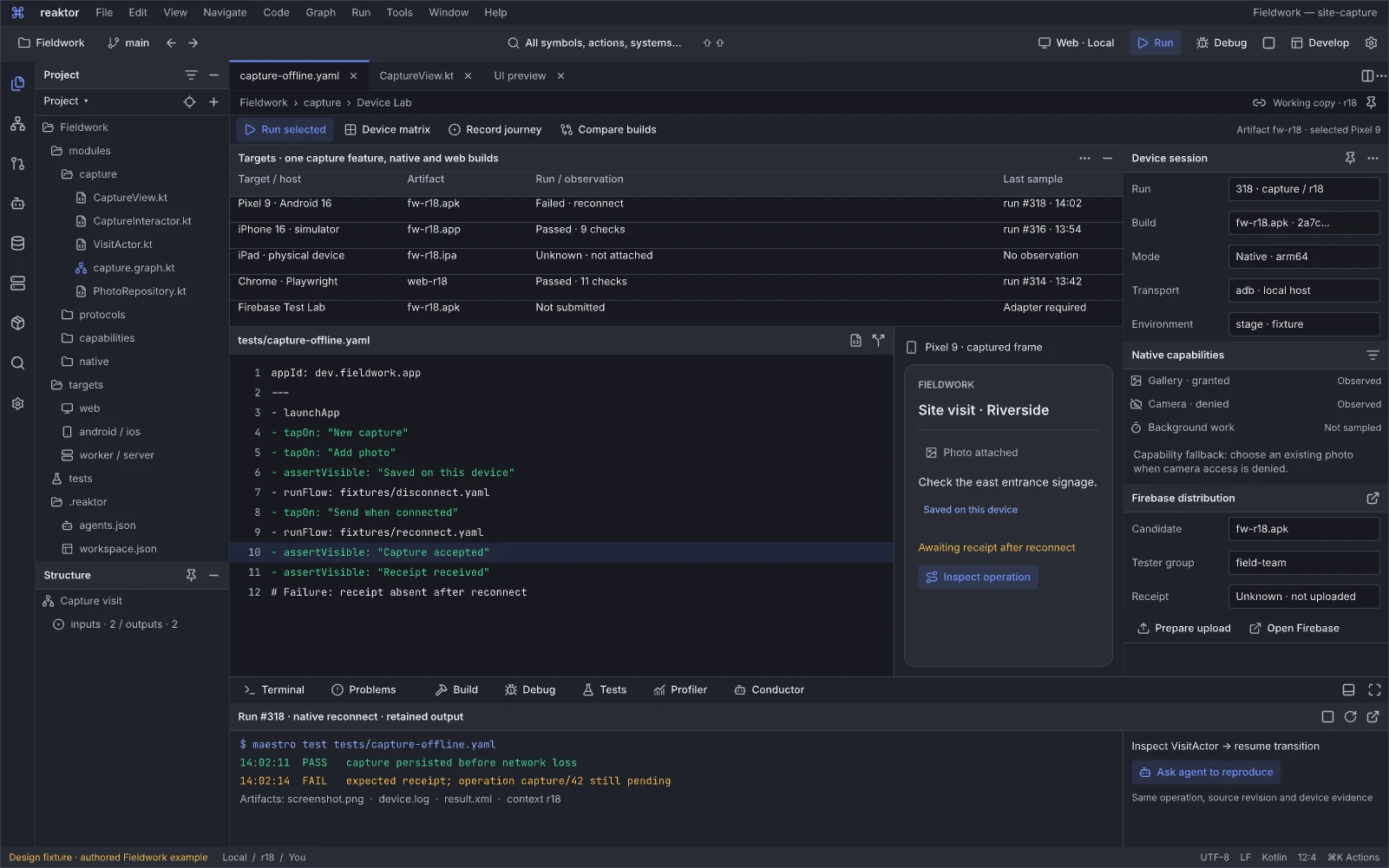
Task: Click the Tester group field-team field
Action: click(1303, 563)
